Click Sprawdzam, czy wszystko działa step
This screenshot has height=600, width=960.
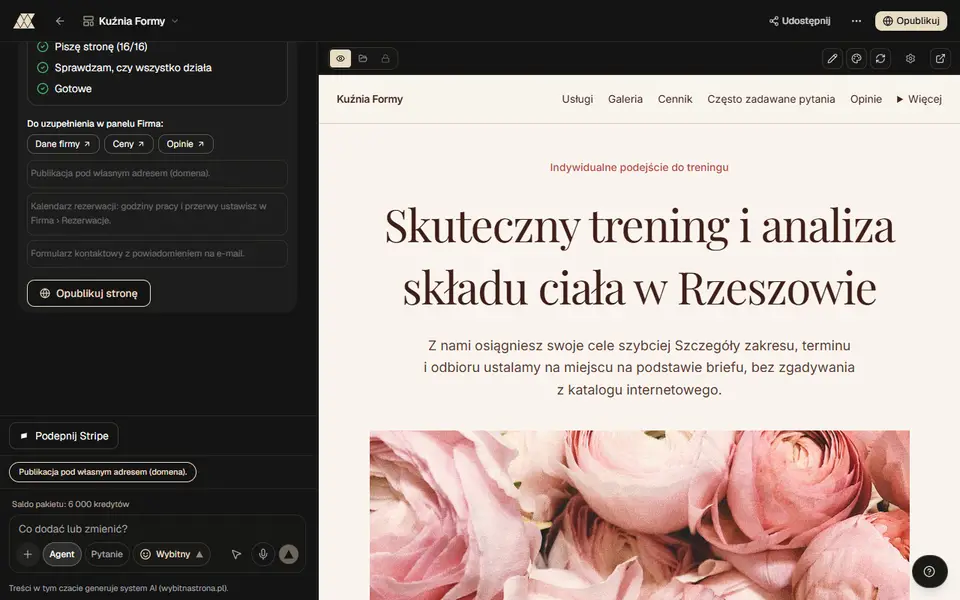(133, 68)
